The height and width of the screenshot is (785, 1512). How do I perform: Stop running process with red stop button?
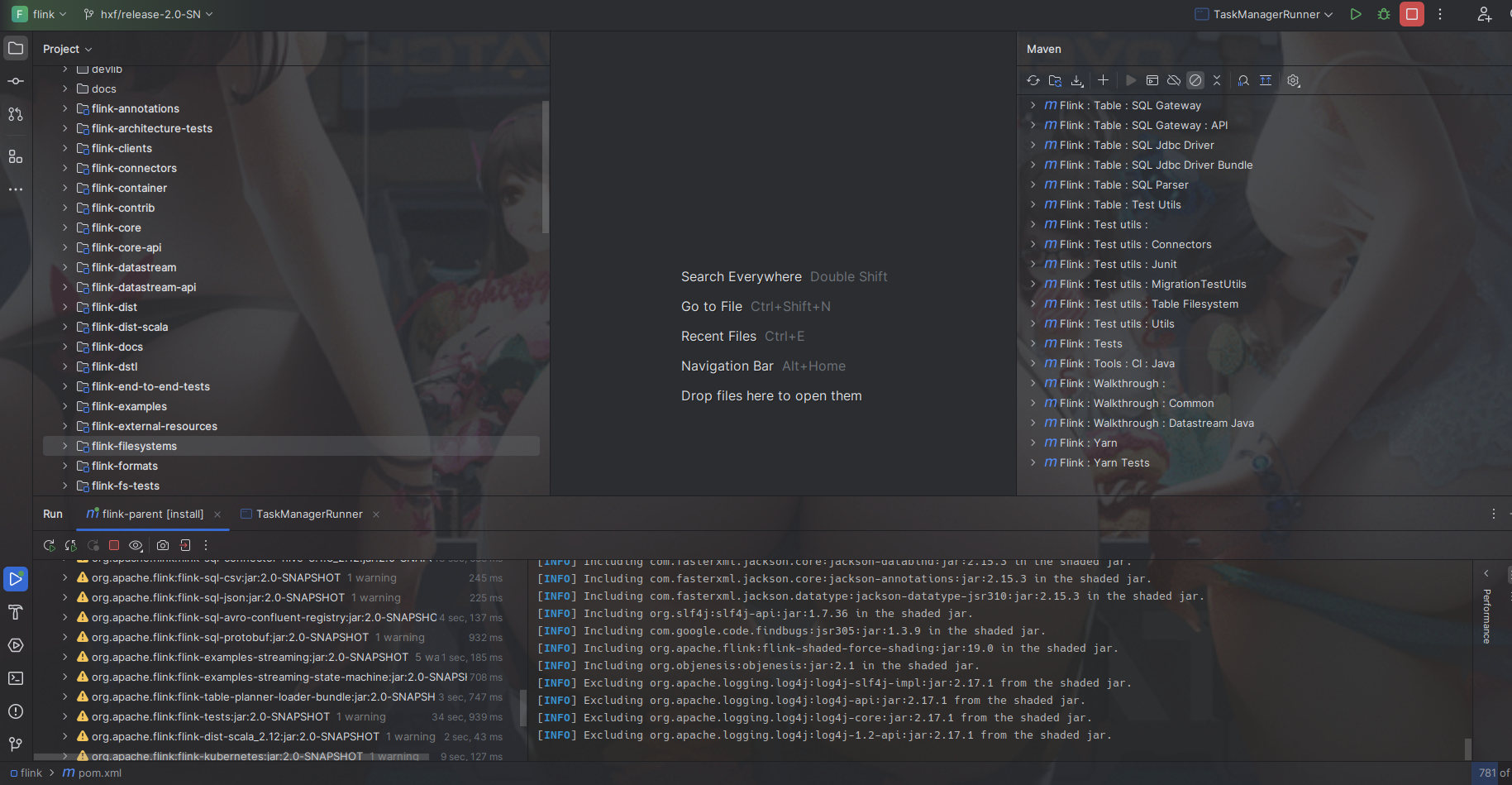[x=1412, y=14]
